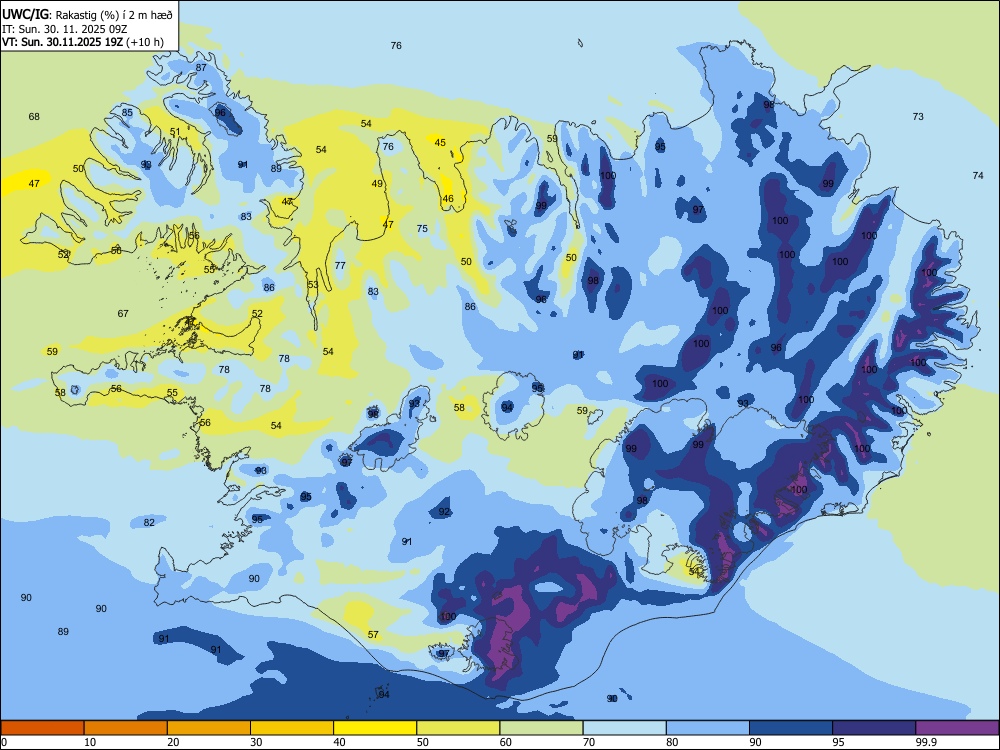Click the legend tick label '99.9'

pos(925,742)
